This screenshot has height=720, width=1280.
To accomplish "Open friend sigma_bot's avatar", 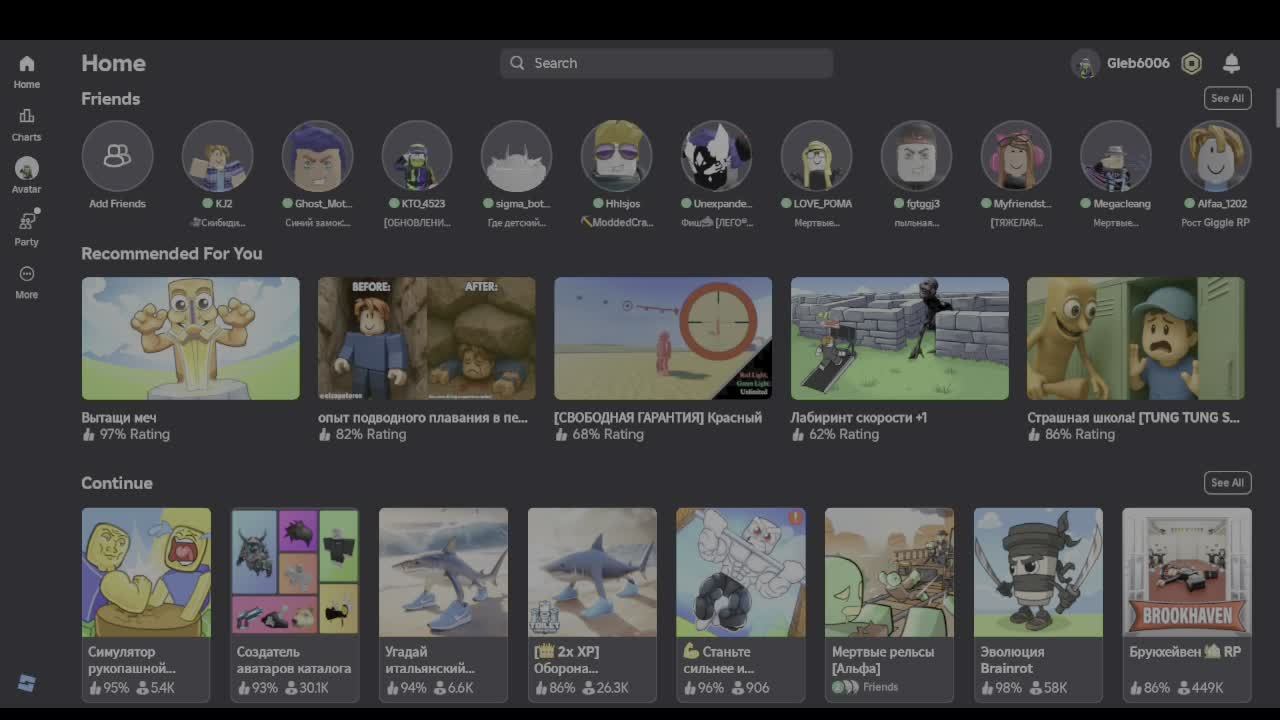I will [x=517, y=156].
